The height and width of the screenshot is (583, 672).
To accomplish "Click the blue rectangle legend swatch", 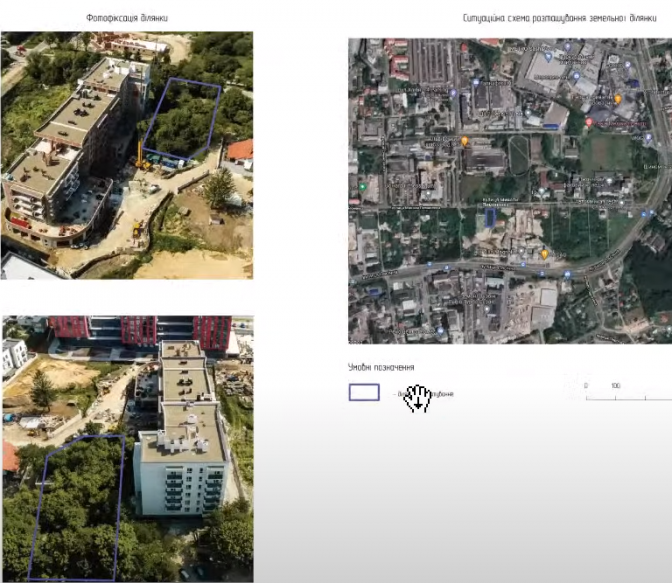I will point(364,392).
